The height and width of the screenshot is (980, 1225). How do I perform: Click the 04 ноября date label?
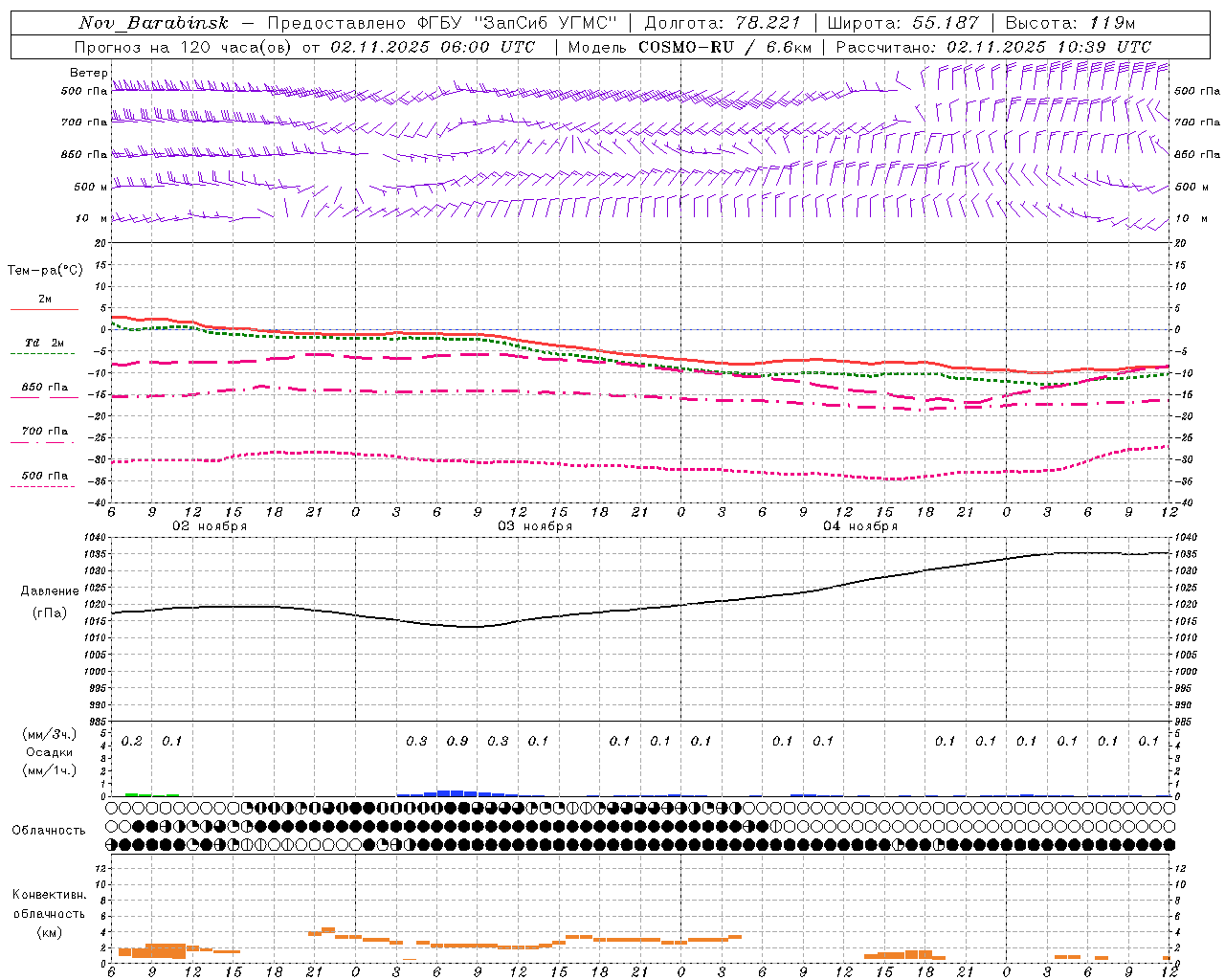(x=860, y=526)
